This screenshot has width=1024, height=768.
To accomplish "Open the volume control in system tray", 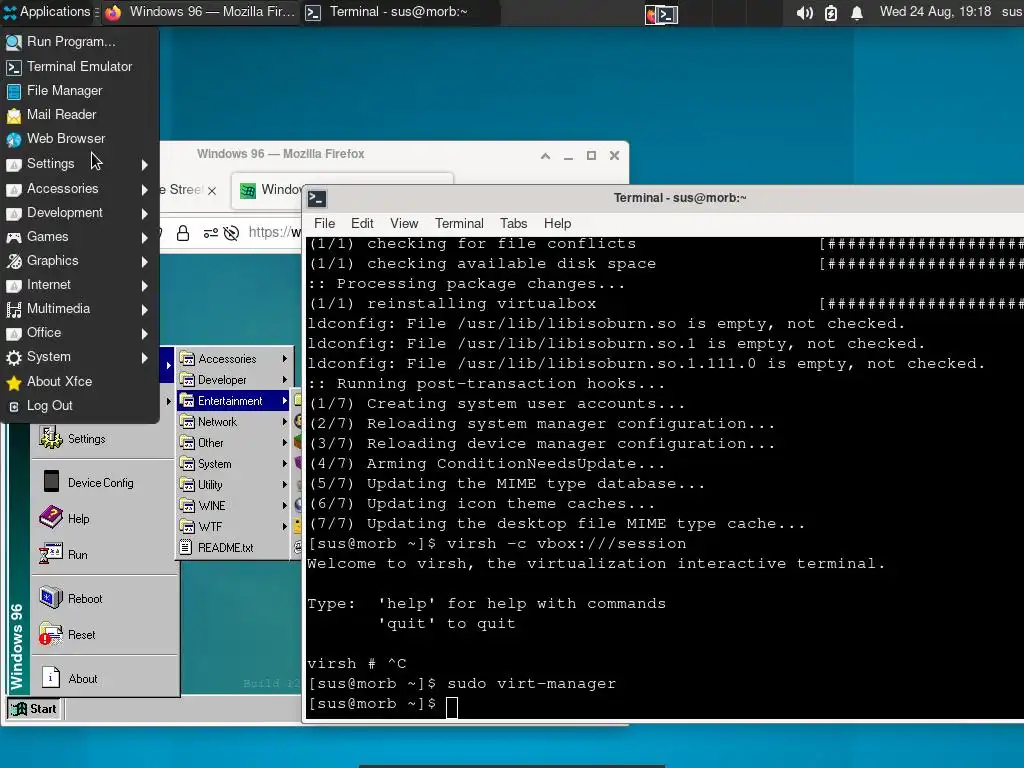I will tap(805, 13).
